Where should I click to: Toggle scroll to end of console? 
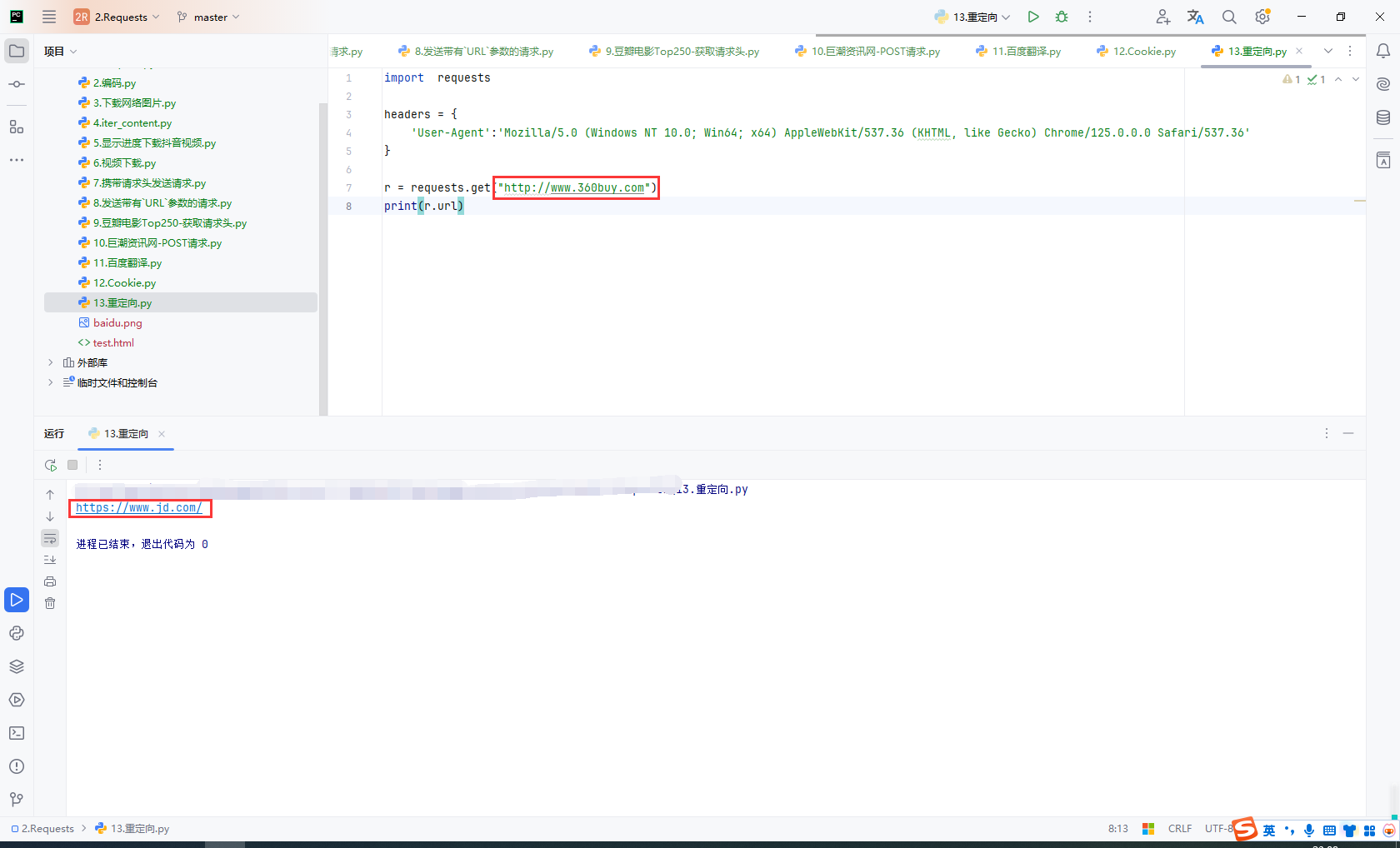pos(50,560)
